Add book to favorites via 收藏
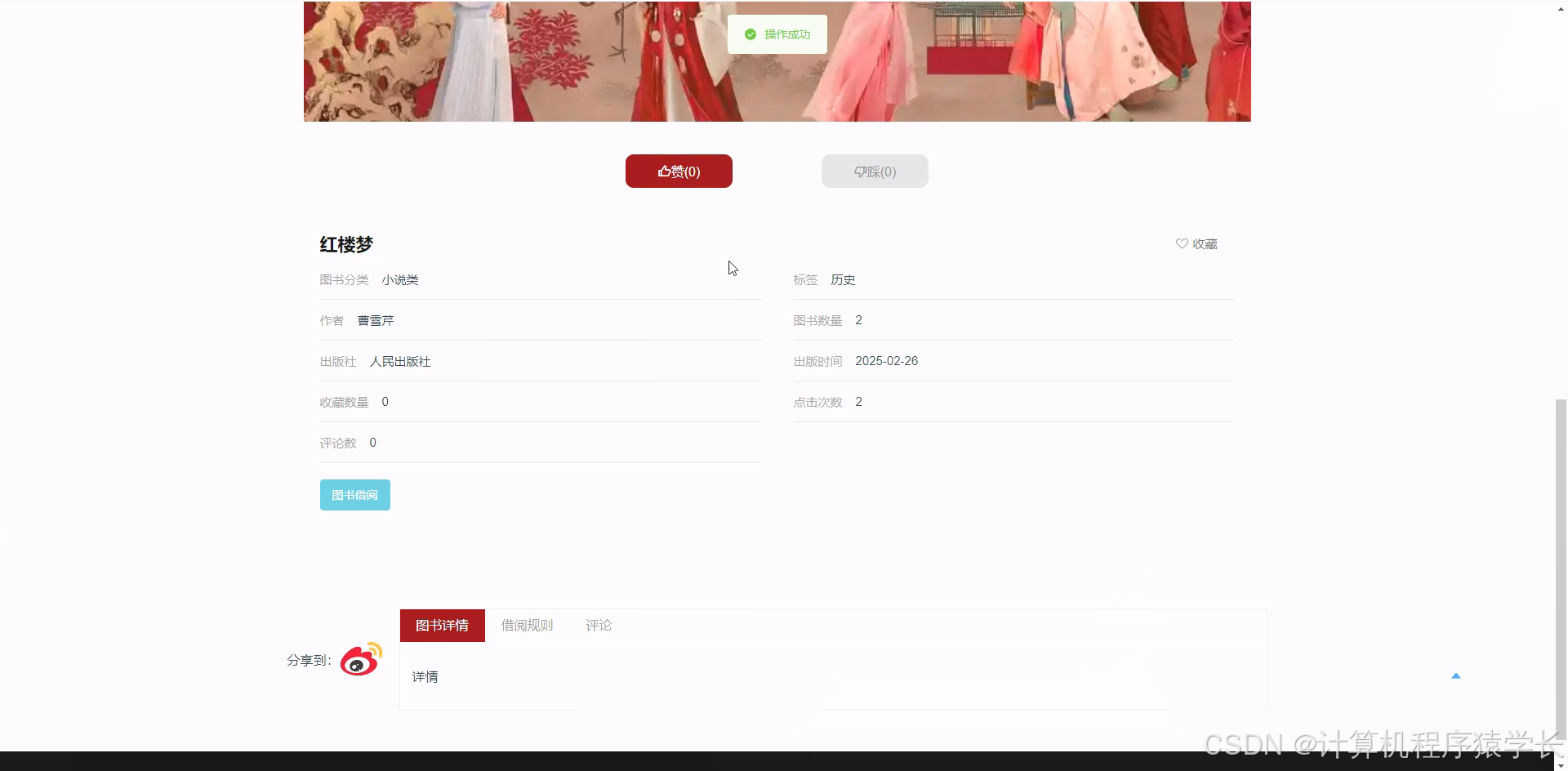This screenshot has height=771, width=1568. click(1196, 244)
